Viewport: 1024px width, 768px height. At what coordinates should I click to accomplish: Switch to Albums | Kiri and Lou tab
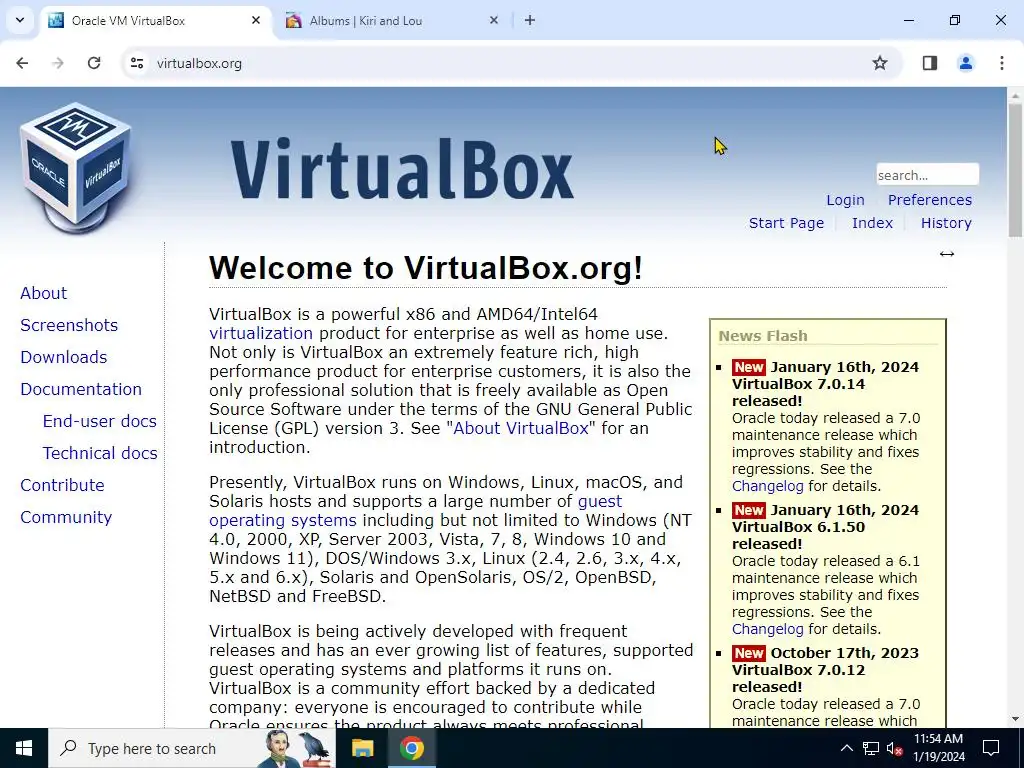click(x=392, y=21)
